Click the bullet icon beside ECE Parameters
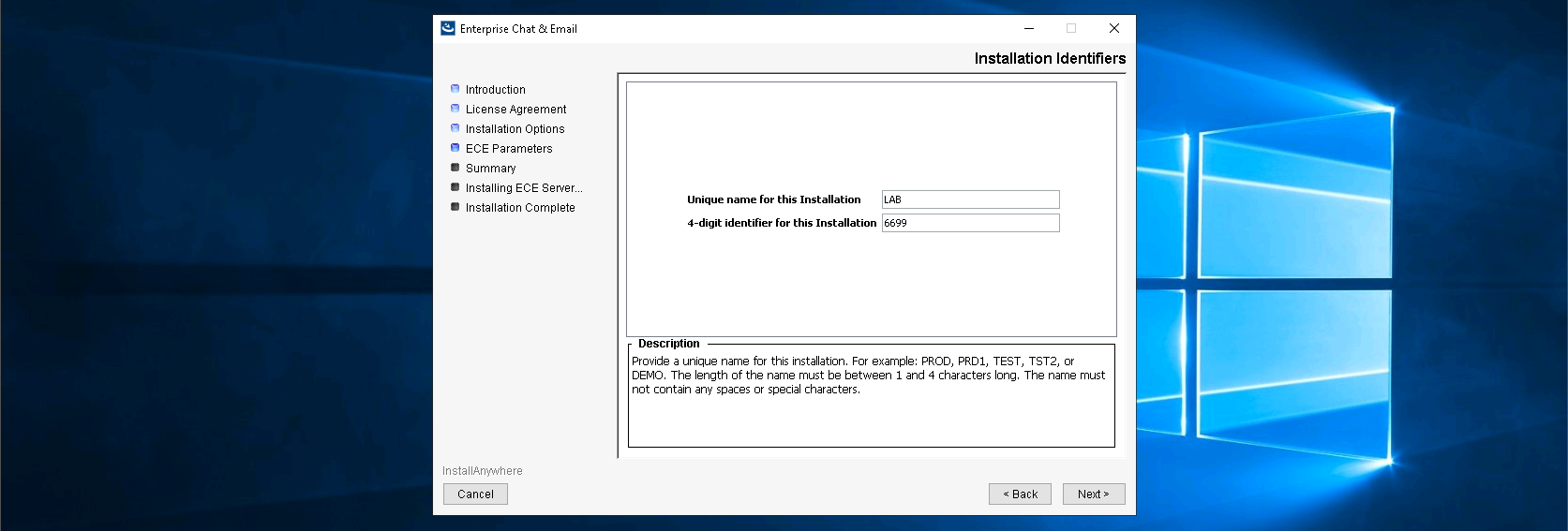This screenshot has height=531, width=1568. point(455,148)
